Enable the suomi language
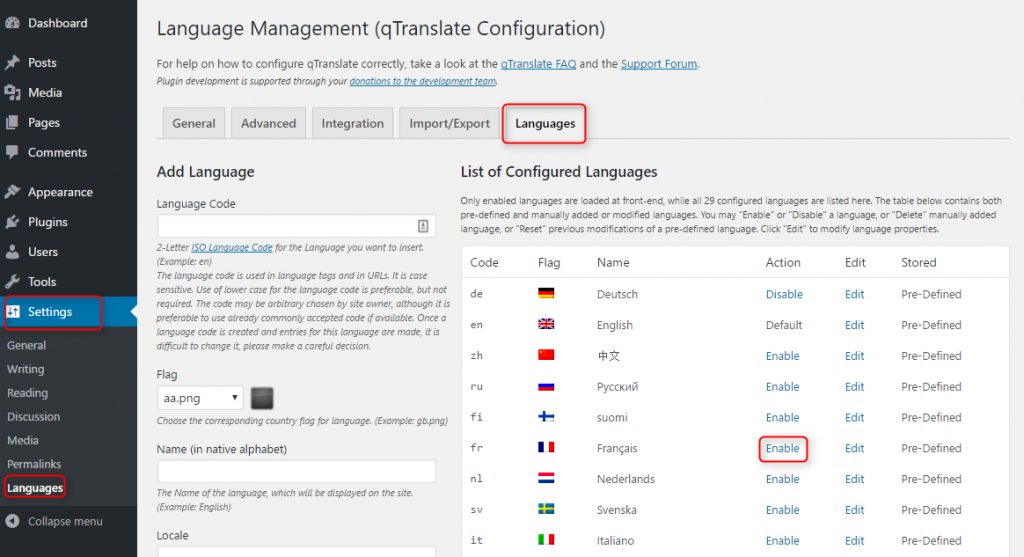This screenshot has width=1024, height=557. tap(782, 417)
